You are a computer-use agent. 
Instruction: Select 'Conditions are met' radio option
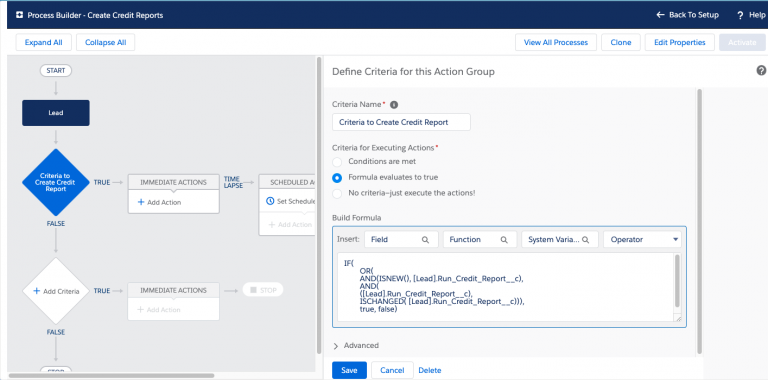click(x=337, y=162)
